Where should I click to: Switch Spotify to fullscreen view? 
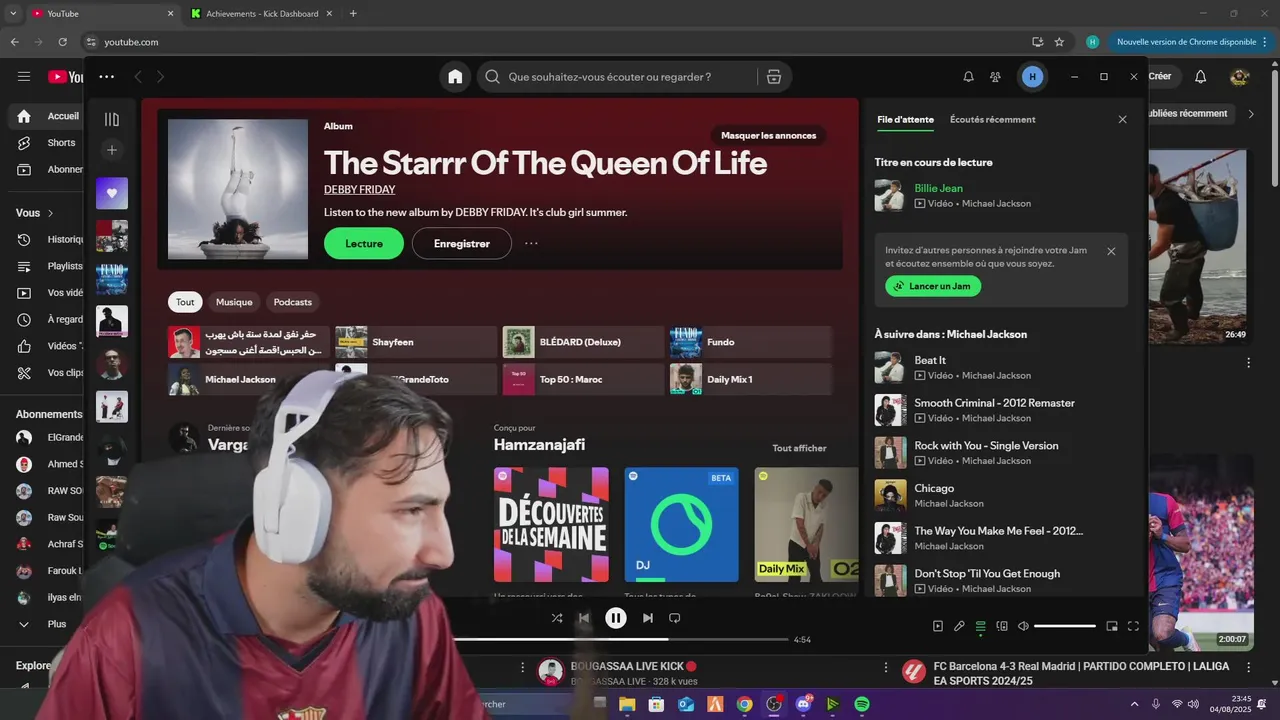pos(1133,626)
